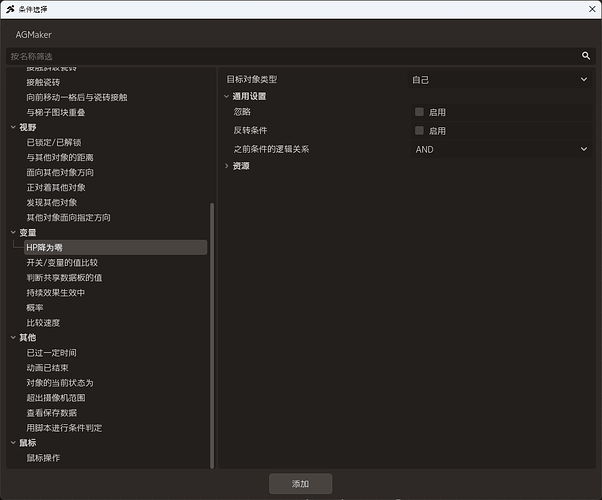This screenshot has height=500, width=602.
Task: Select the HP降为零 condition
Action: (x=115, y=247)
